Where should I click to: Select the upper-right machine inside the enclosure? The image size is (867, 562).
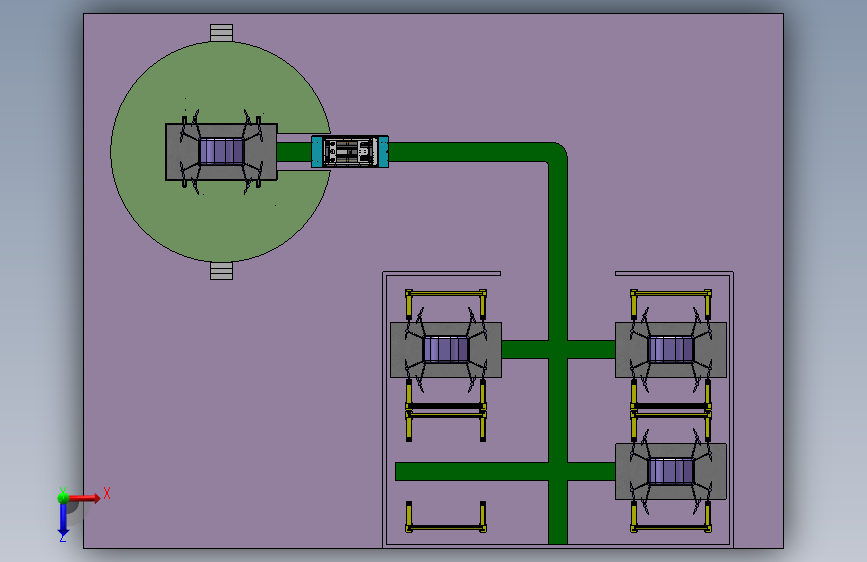[x=671, y=350]
